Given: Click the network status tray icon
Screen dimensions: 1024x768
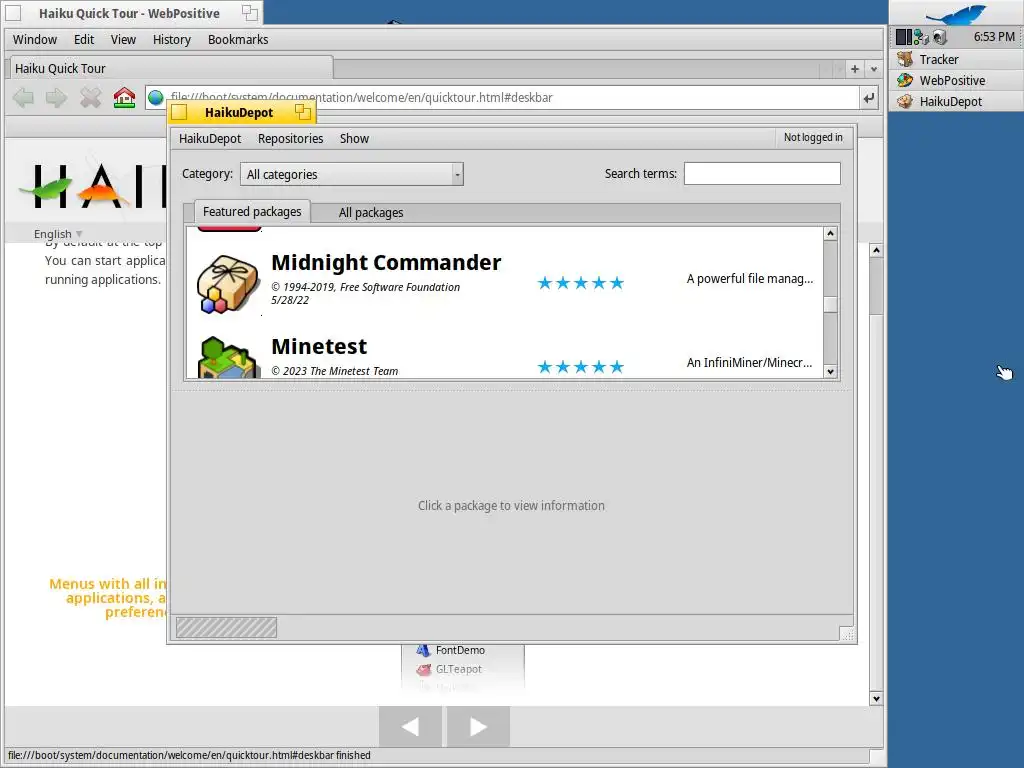Looking at the screenshot, I should click(x=921, y=37).
